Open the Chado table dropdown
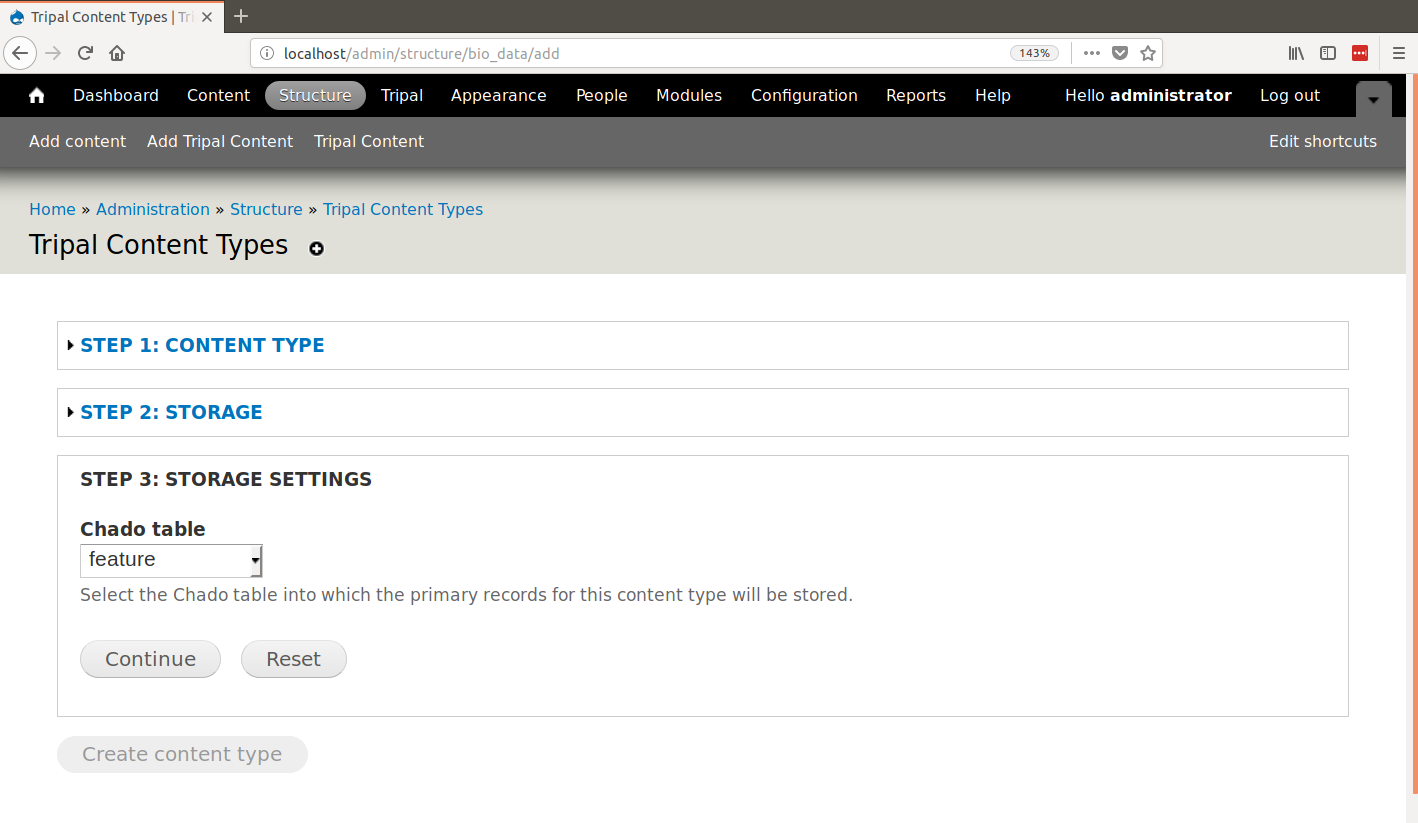 coord(171,560)
